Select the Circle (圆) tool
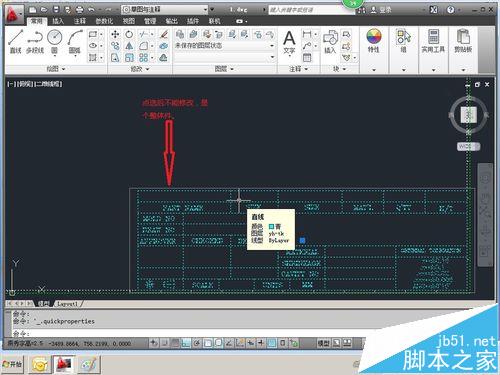 pyautogui.click(x=54, y=41)
